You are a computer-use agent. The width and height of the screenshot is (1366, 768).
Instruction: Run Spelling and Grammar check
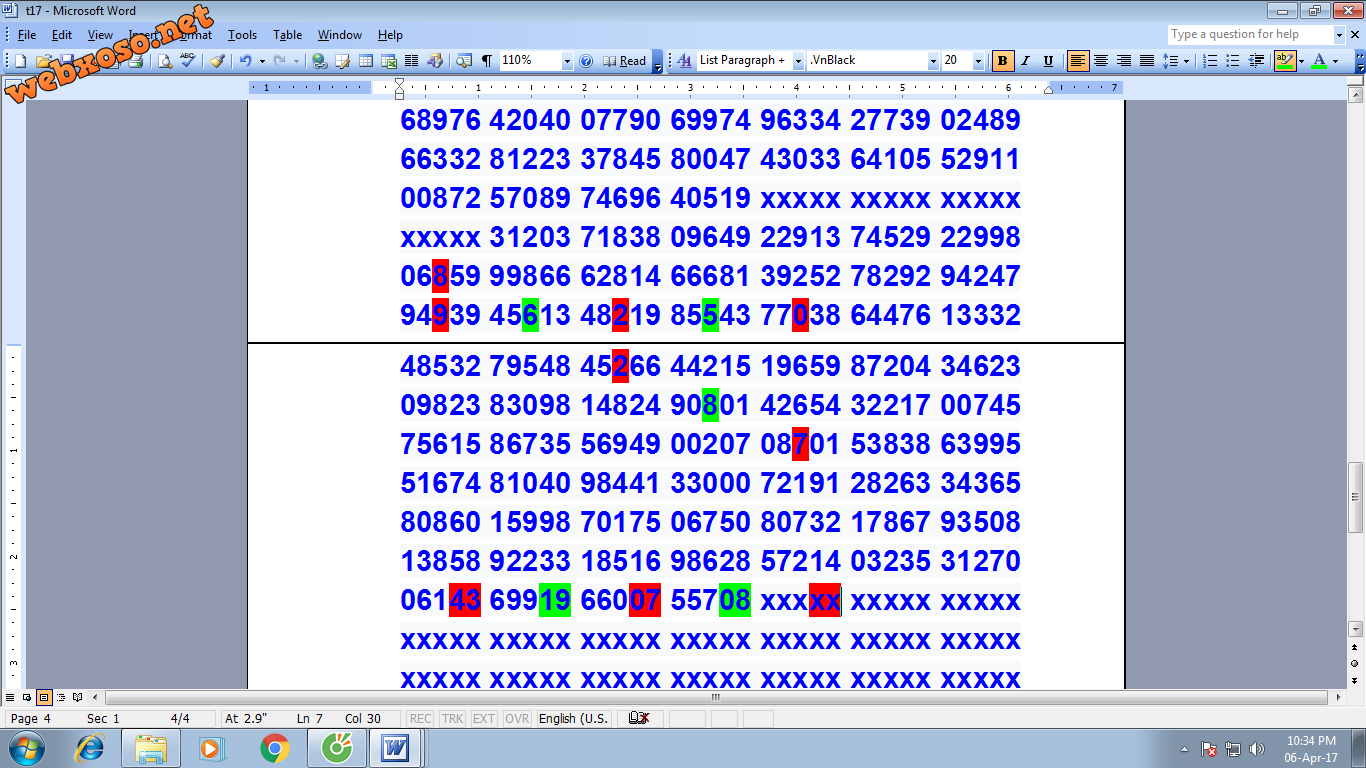(x=187, y=61)
